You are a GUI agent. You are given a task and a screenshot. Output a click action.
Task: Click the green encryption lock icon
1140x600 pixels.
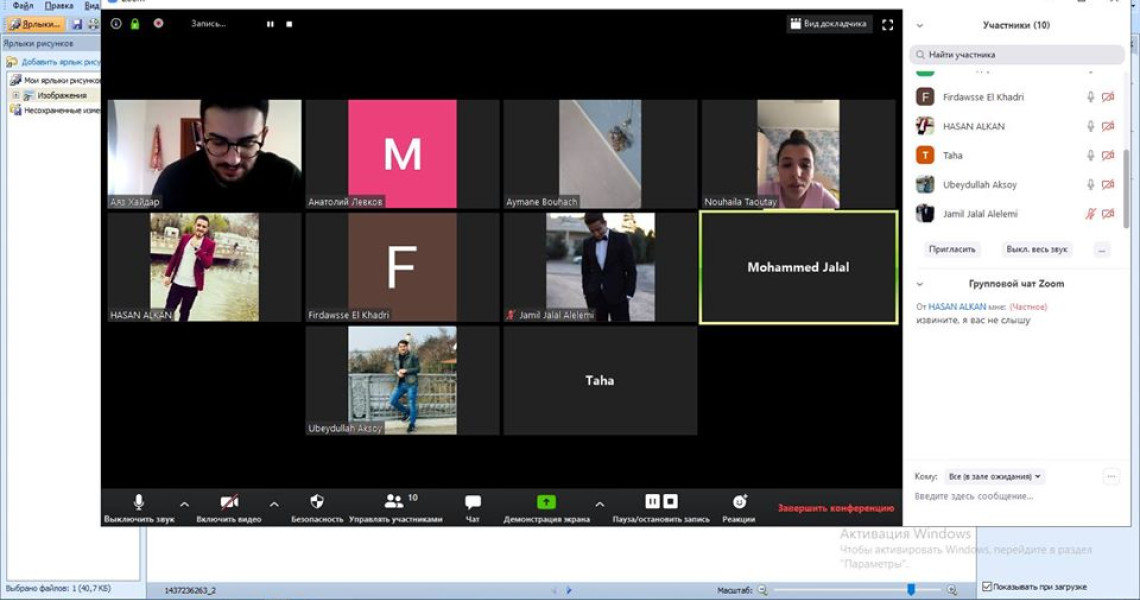pyautogui.click(x=135, y=24)
